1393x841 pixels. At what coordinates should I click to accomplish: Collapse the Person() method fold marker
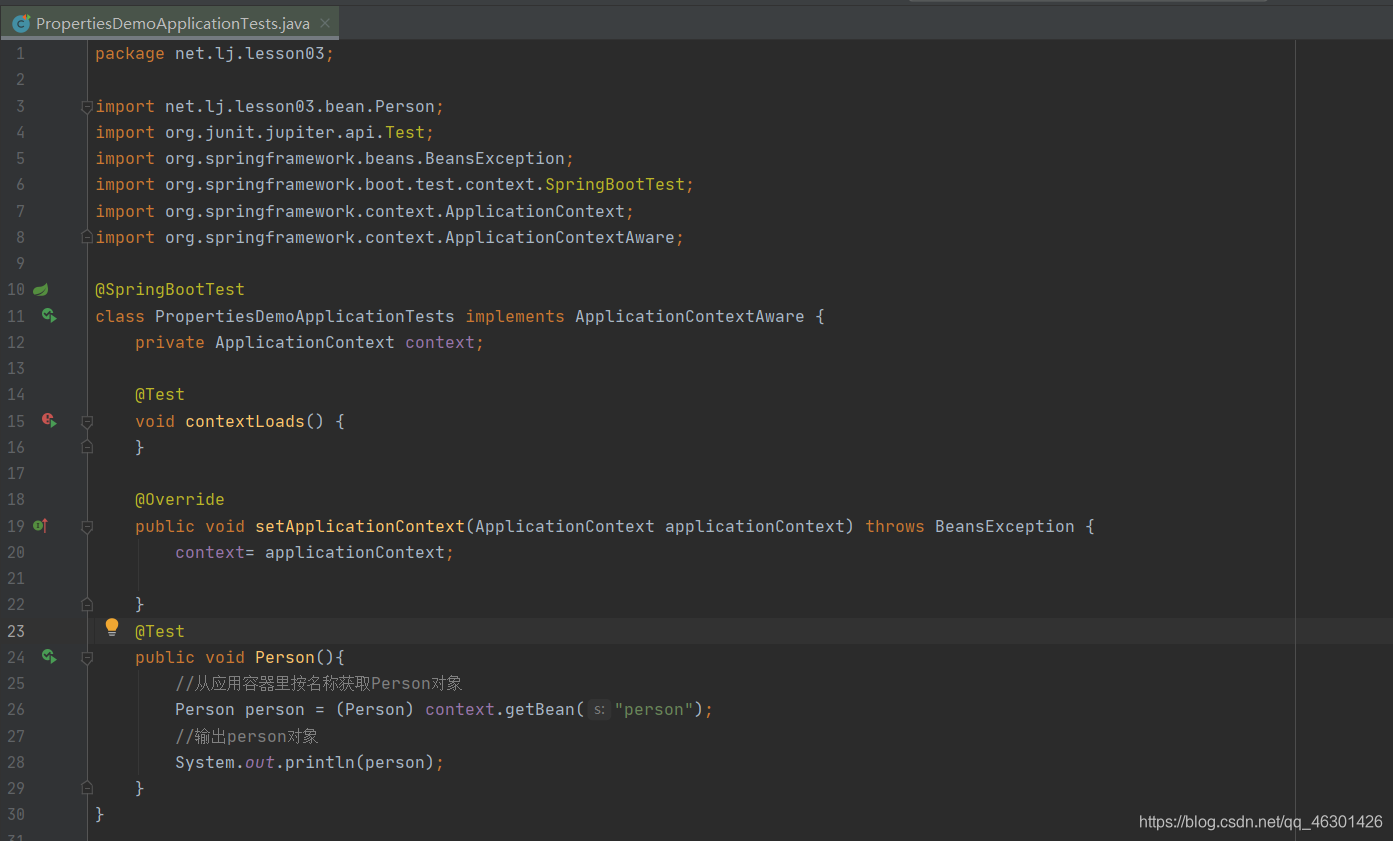87,658
